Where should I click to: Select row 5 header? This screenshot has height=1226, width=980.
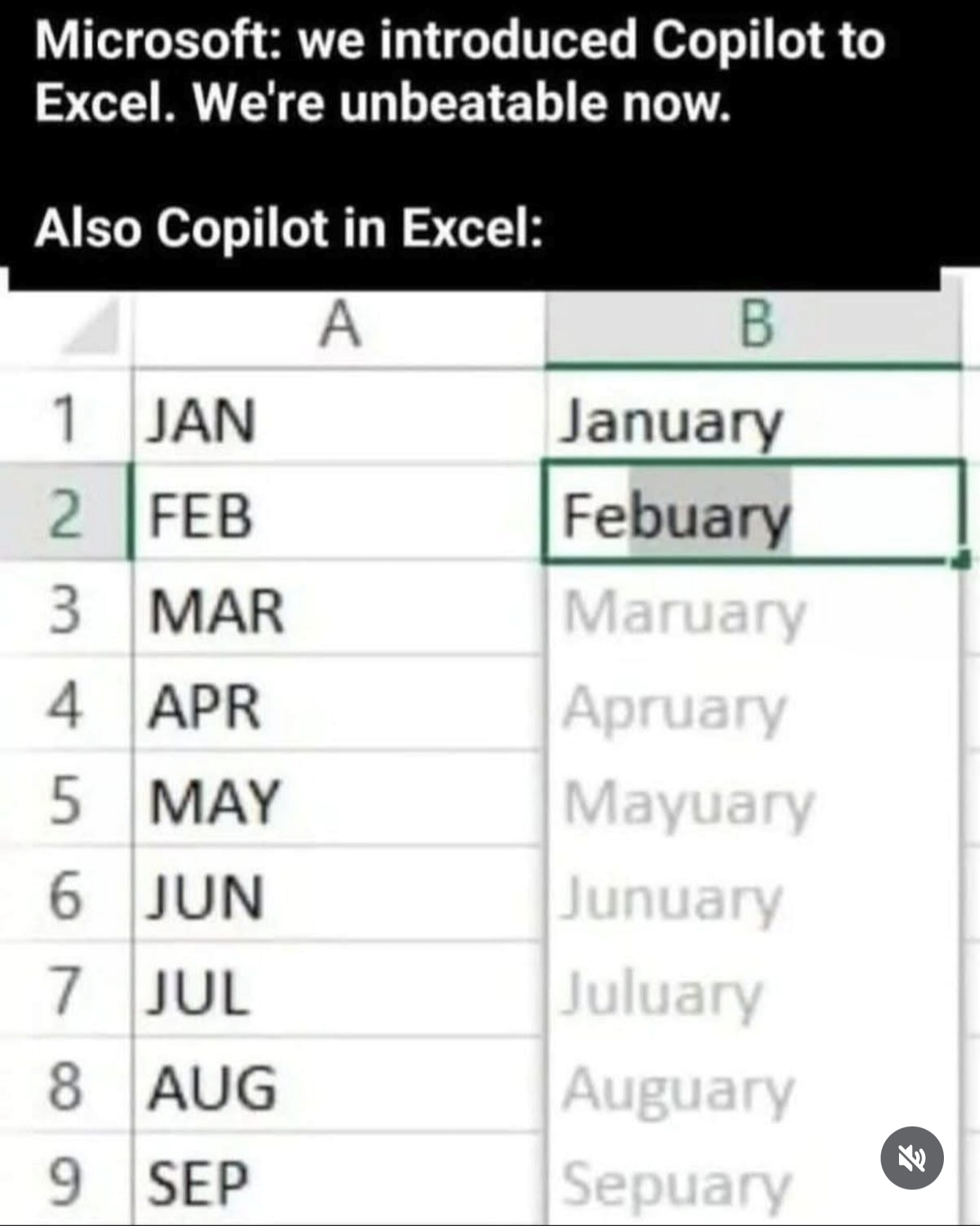coord(65,801)
